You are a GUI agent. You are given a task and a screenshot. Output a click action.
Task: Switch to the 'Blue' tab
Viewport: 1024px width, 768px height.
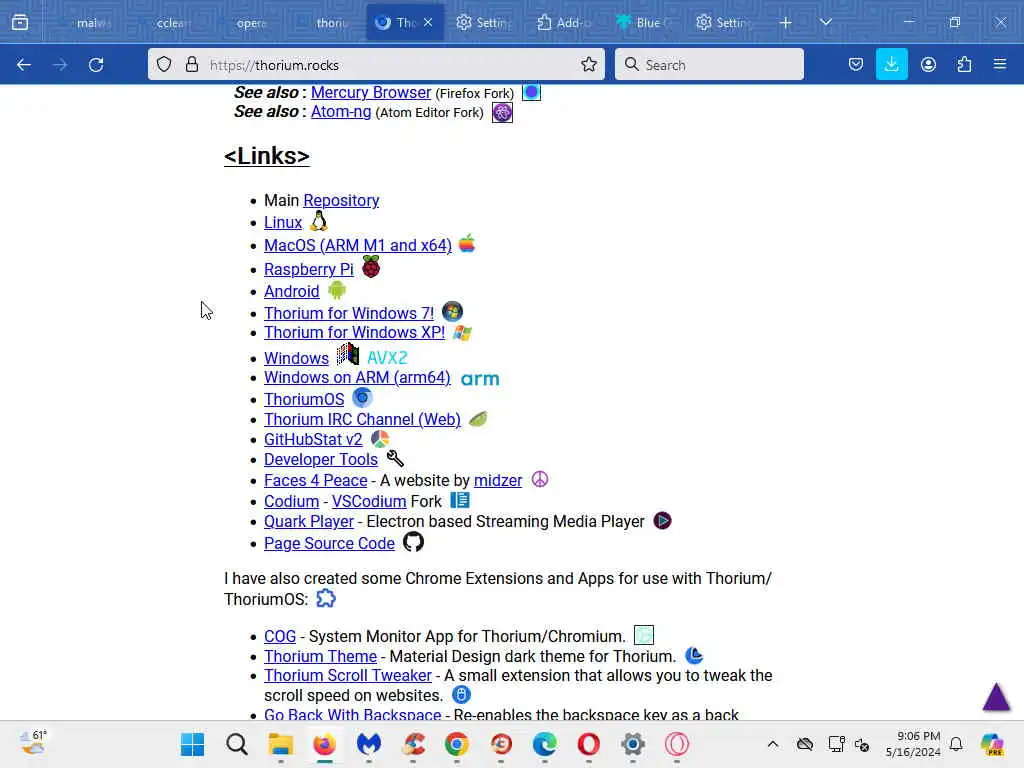(645, 23)
